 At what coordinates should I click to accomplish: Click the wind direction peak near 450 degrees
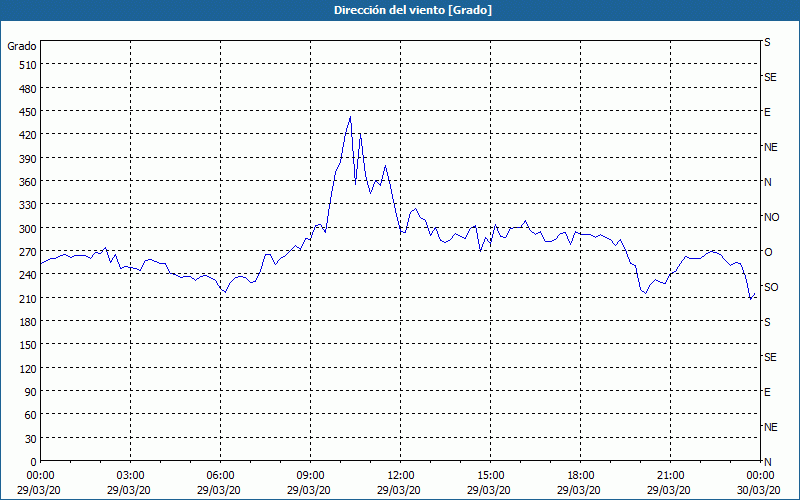350,117
